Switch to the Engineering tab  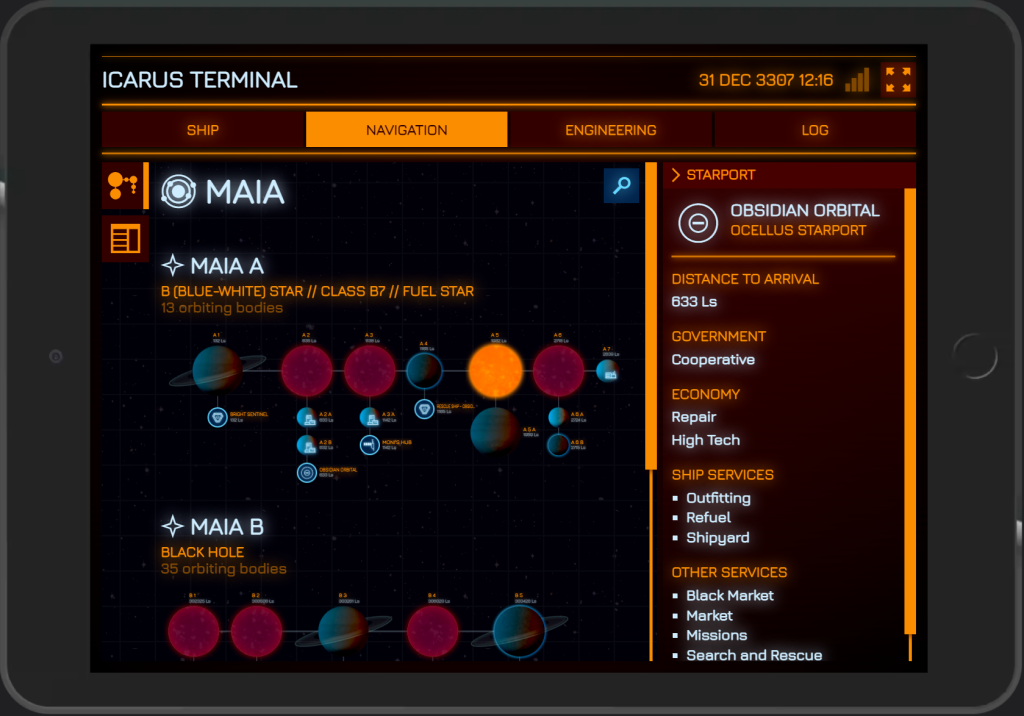coord(611,130)
